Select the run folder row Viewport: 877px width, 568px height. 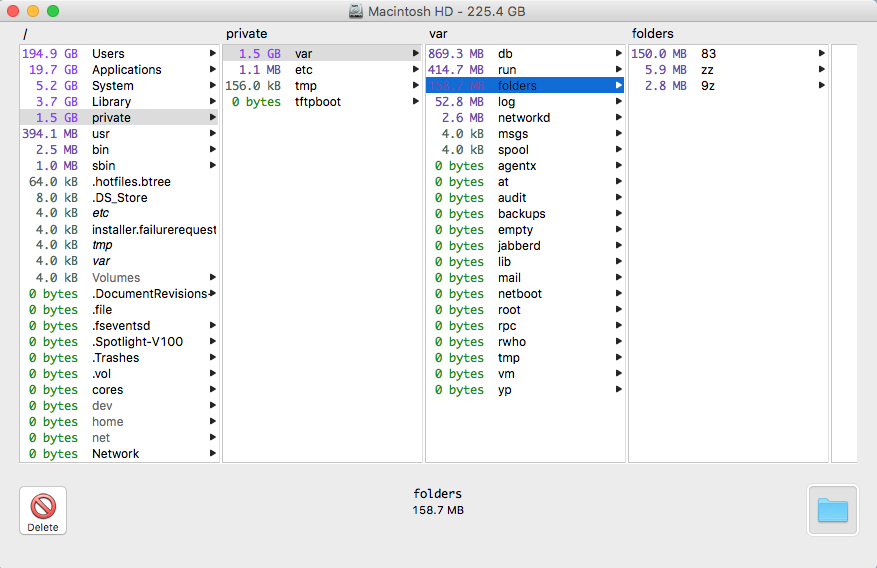coord(525,70)
